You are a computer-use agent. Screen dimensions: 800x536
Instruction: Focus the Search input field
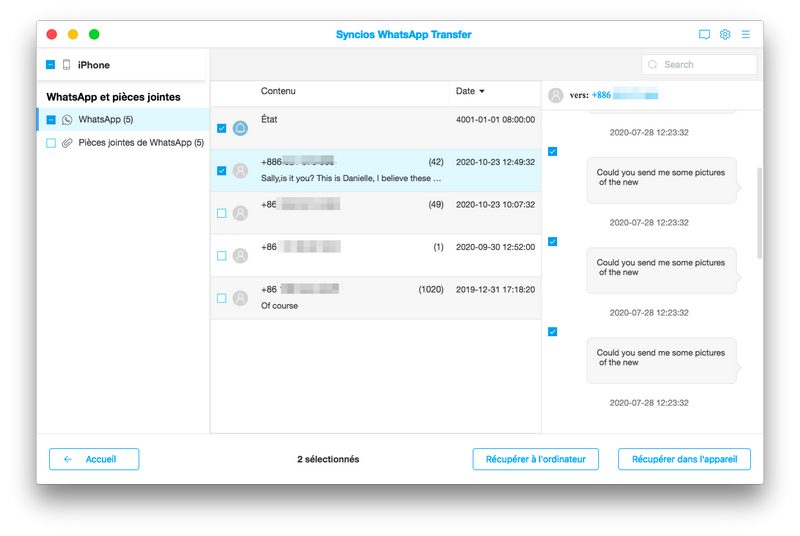tap(699, 65)
